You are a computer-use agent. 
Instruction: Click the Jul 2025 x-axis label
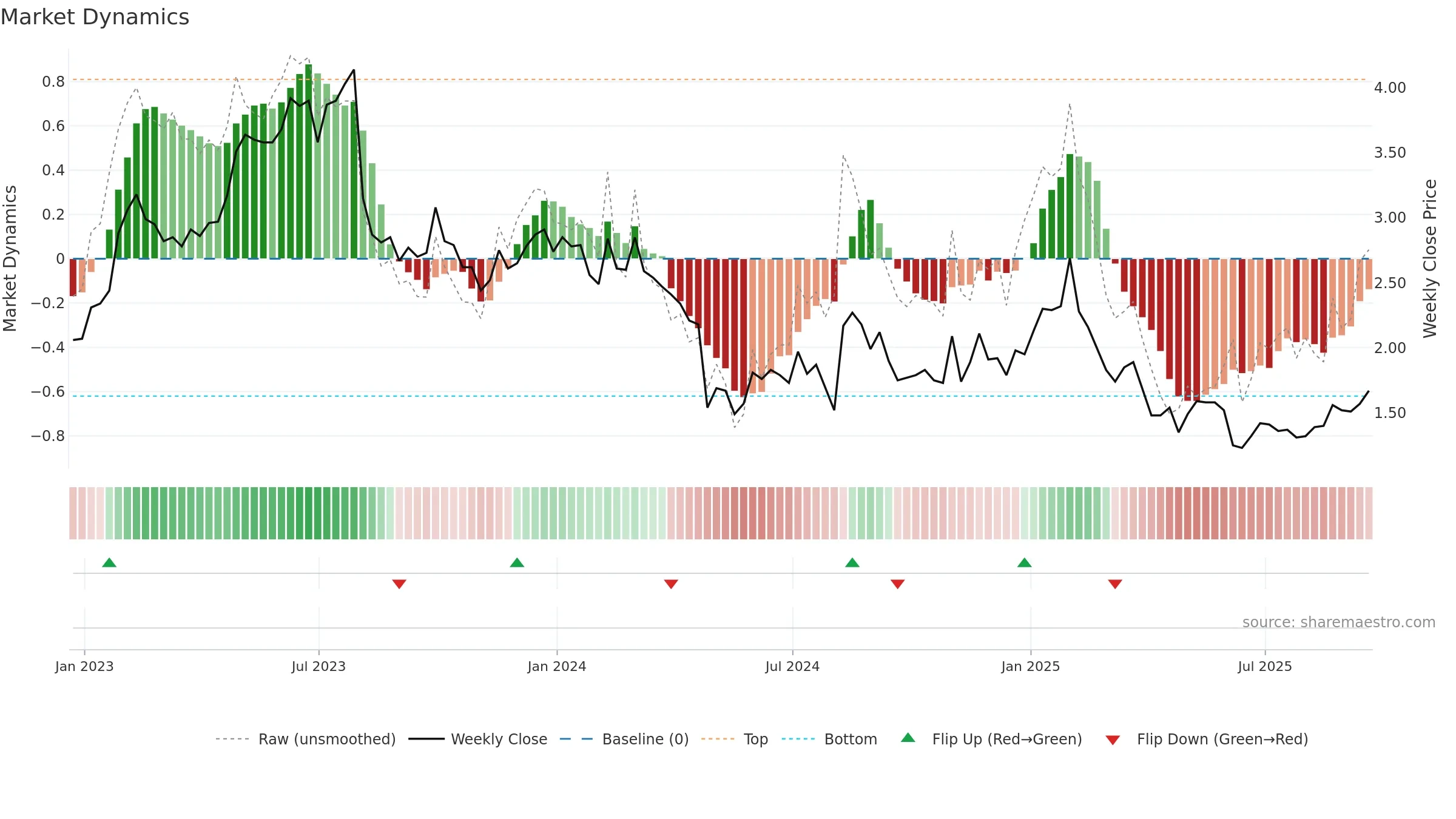tap(1265, 667)
